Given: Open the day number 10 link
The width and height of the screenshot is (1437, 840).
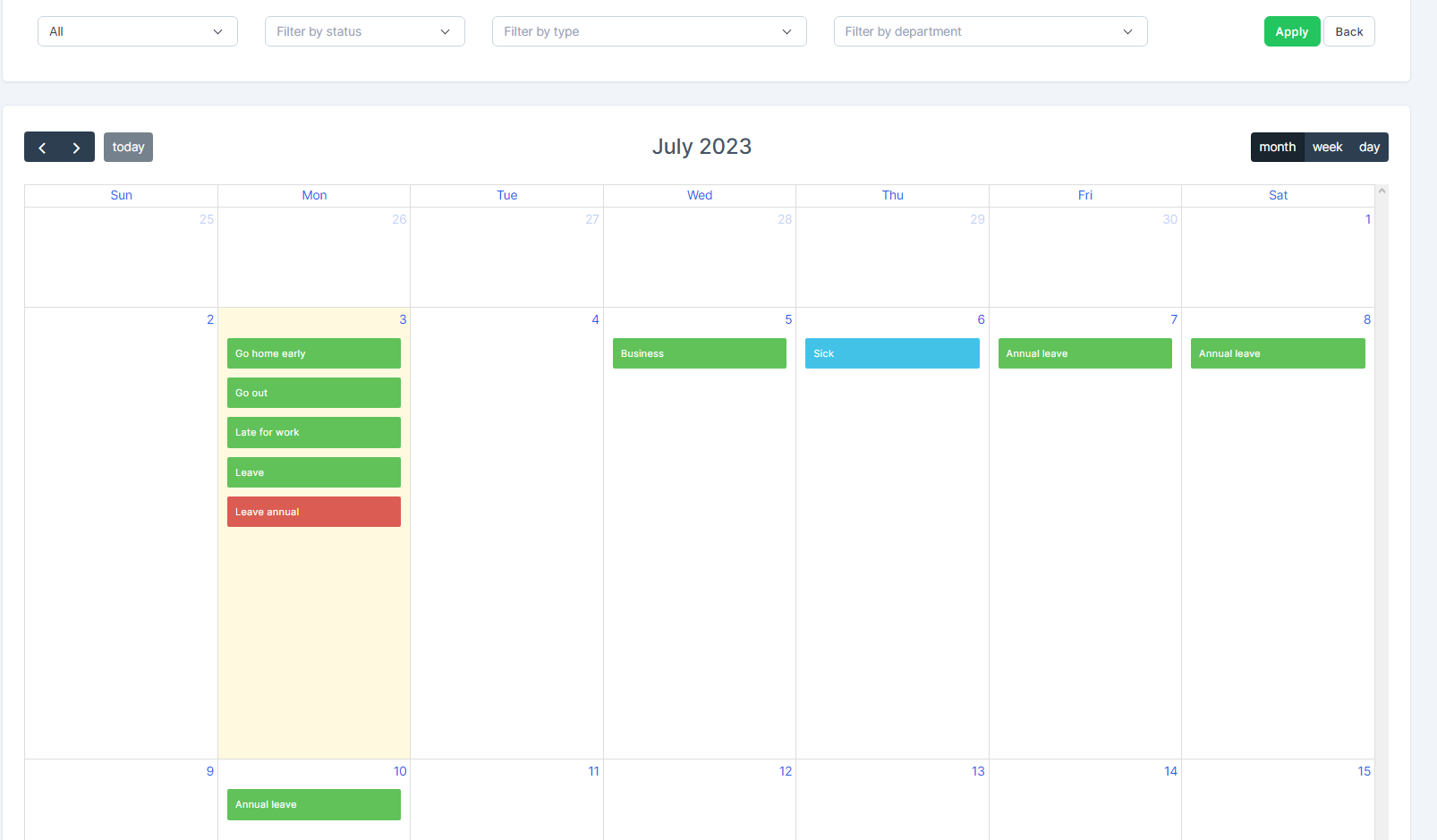Looking at the screenshot, I should click(x=400, y=771).
